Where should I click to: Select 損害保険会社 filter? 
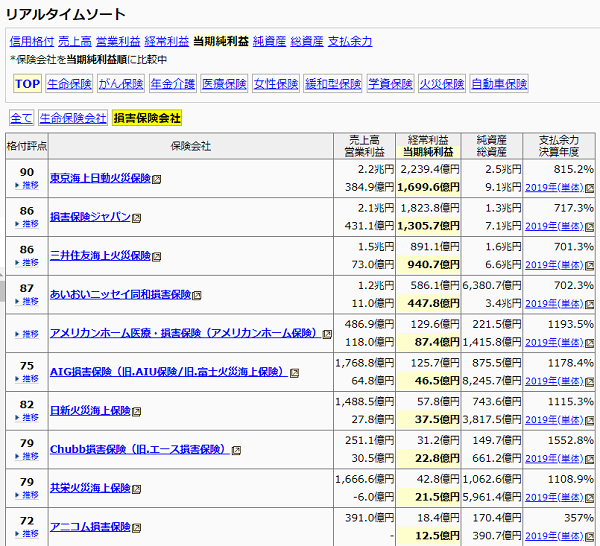[x=147, y=118]
